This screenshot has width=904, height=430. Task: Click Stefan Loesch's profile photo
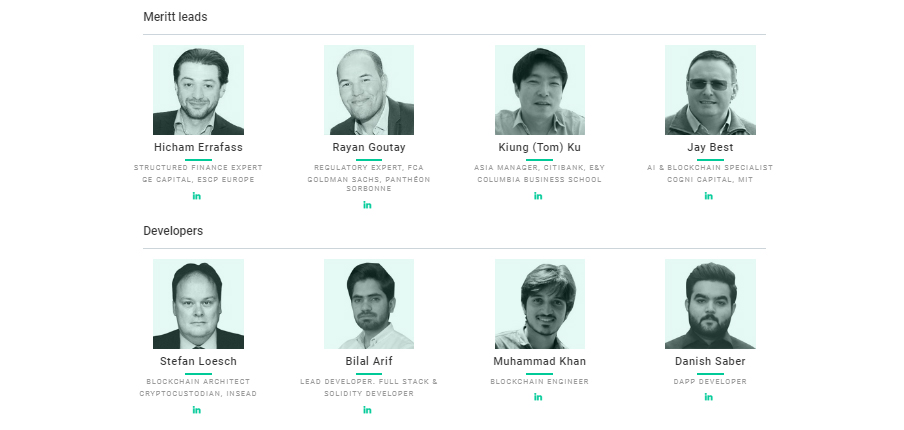coord(198,304)
